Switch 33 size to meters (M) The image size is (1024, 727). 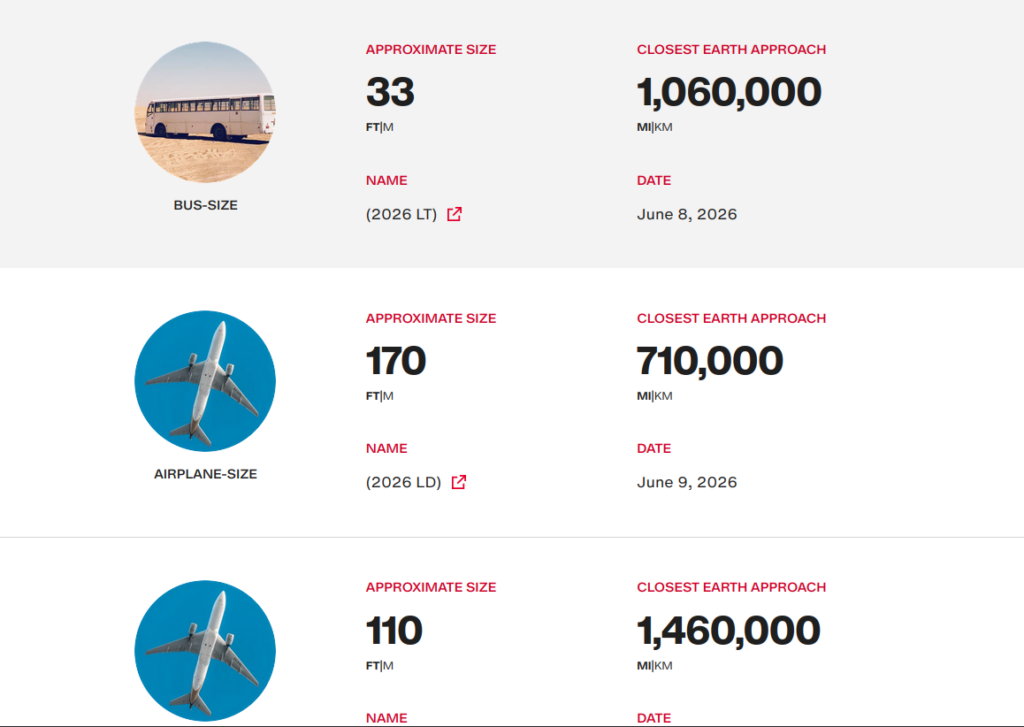pos(389,127)
